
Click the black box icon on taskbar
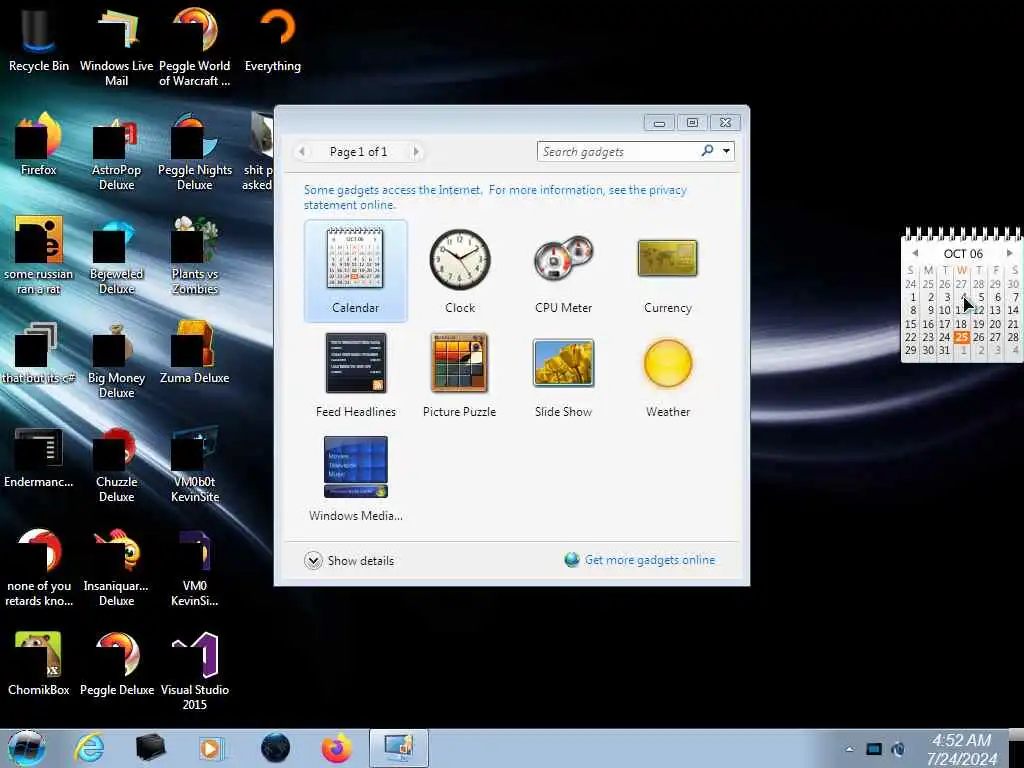click(150, 748)
